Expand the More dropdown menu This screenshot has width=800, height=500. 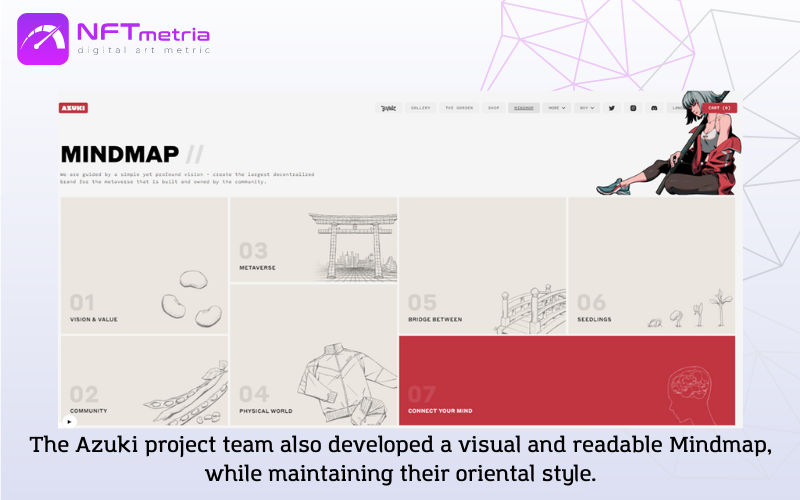point(557,108)
